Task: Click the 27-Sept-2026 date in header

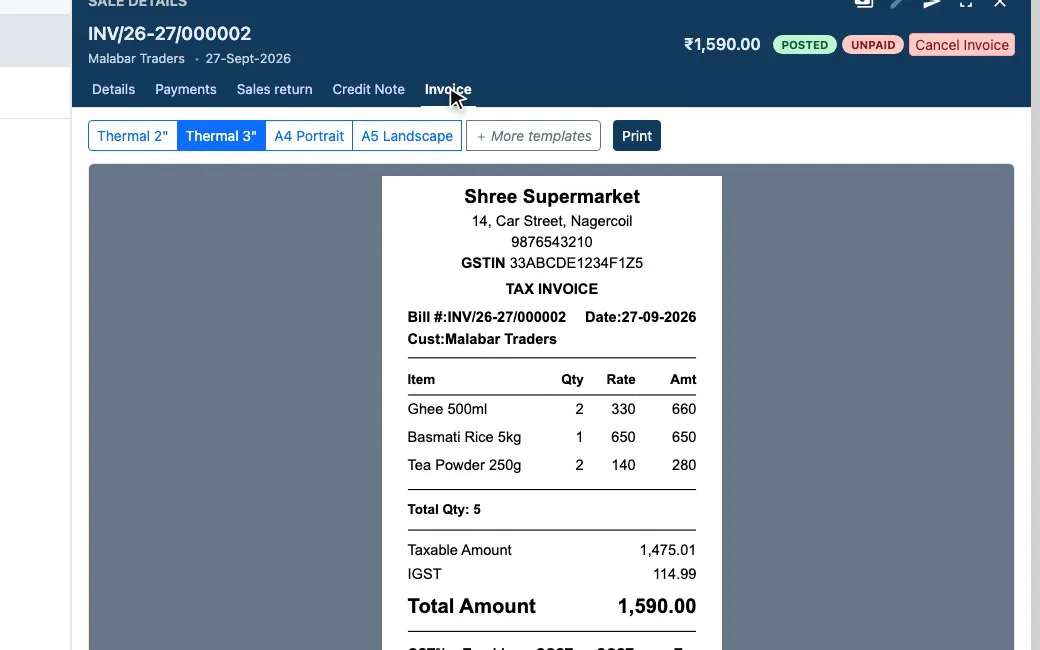Action: [248, 59]
